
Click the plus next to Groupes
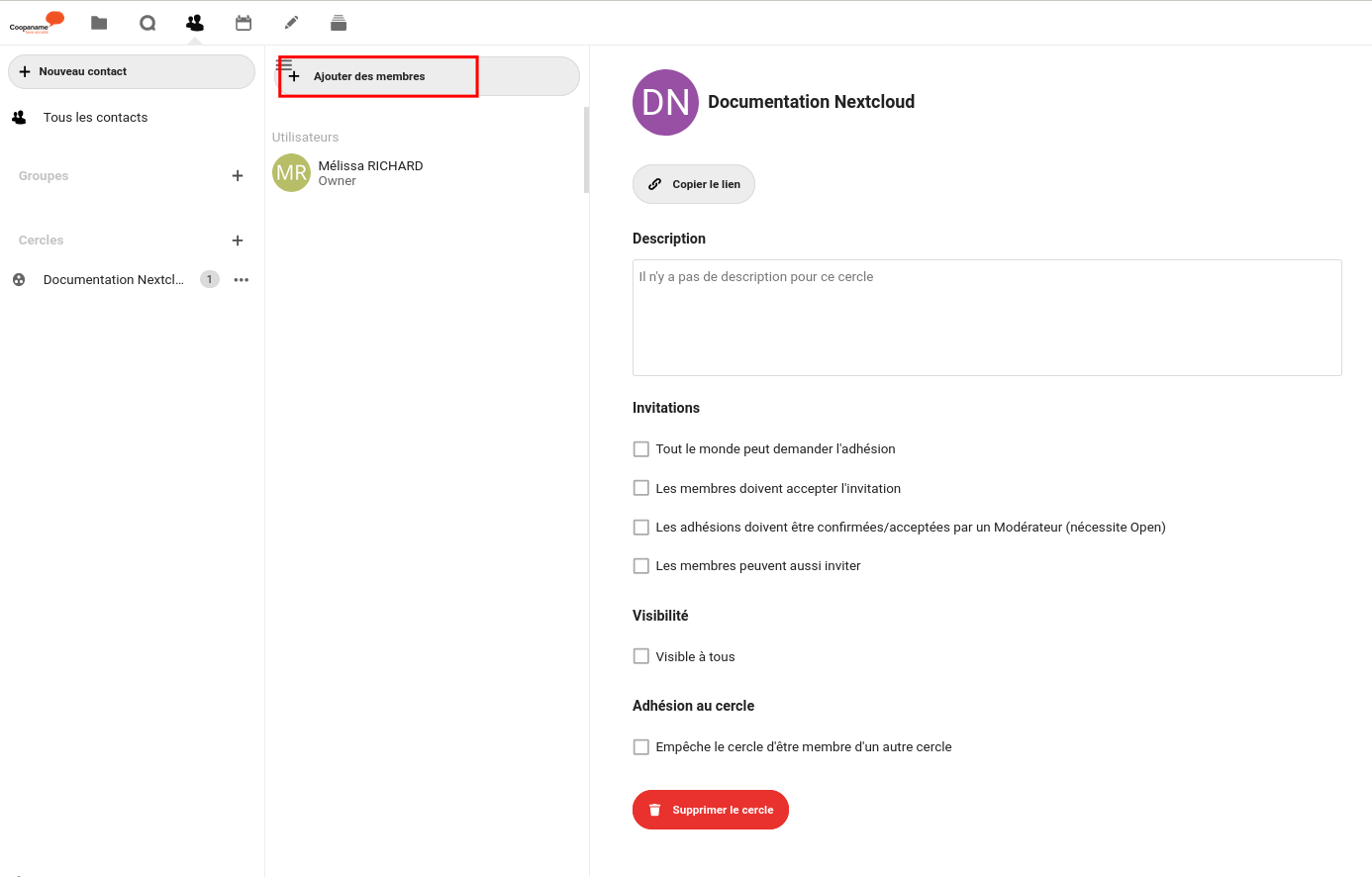click(x=238, y=176)
